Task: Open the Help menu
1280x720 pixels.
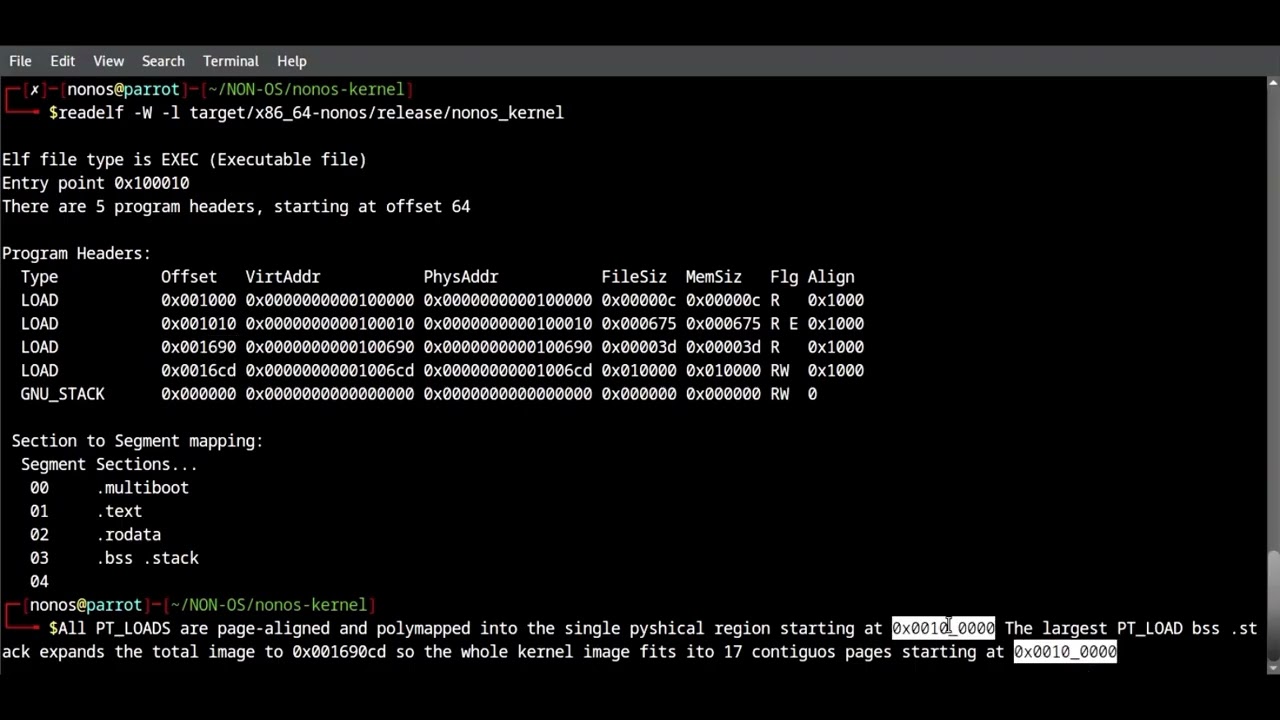Action: [x=291, y=61]
